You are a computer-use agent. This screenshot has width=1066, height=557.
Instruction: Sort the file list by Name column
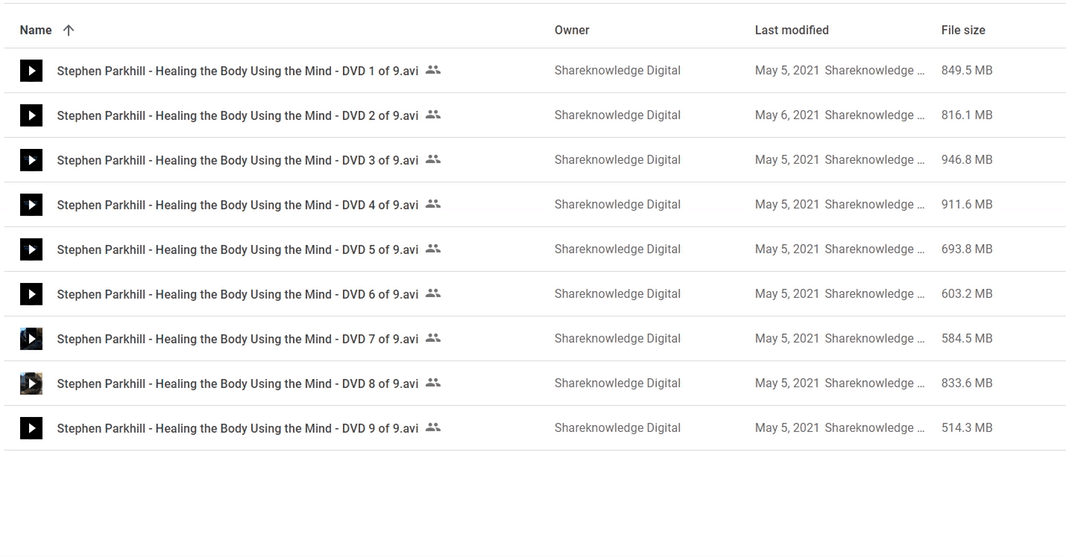point(36,30)
